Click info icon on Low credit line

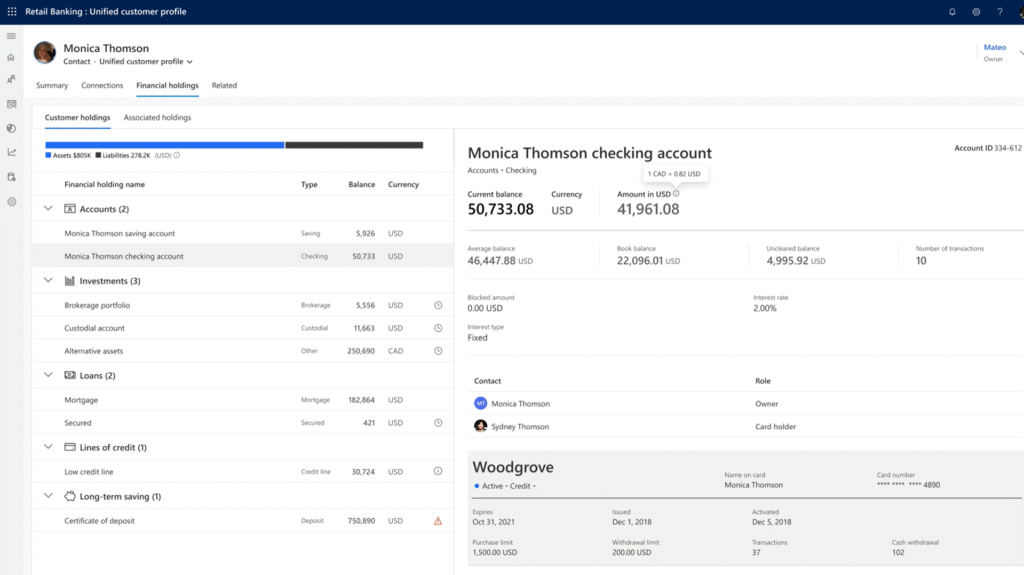[437, 471]
